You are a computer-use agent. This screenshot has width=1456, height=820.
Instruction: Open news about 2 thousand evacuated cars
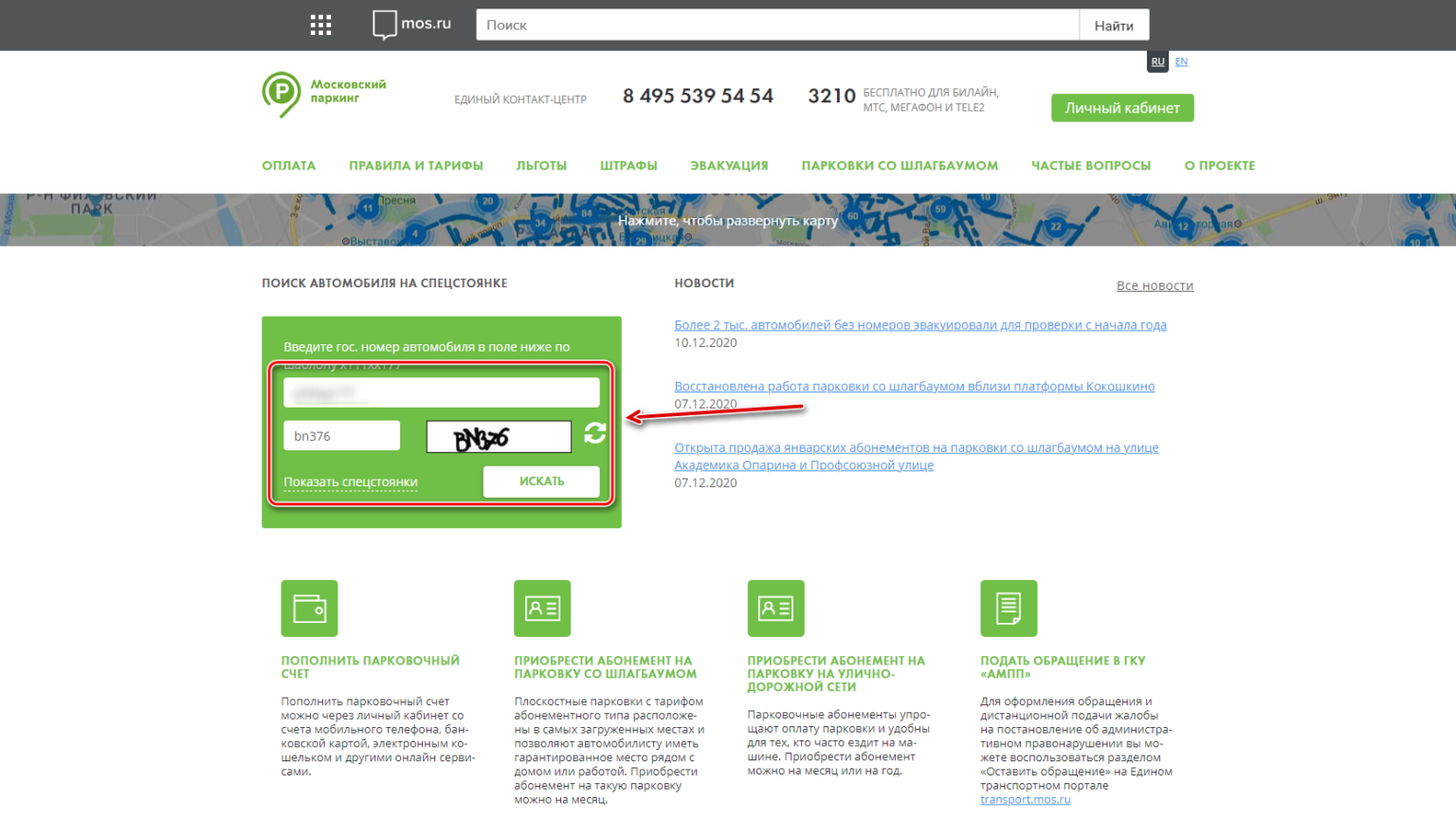pyautogui.click(x=920, y=325)
